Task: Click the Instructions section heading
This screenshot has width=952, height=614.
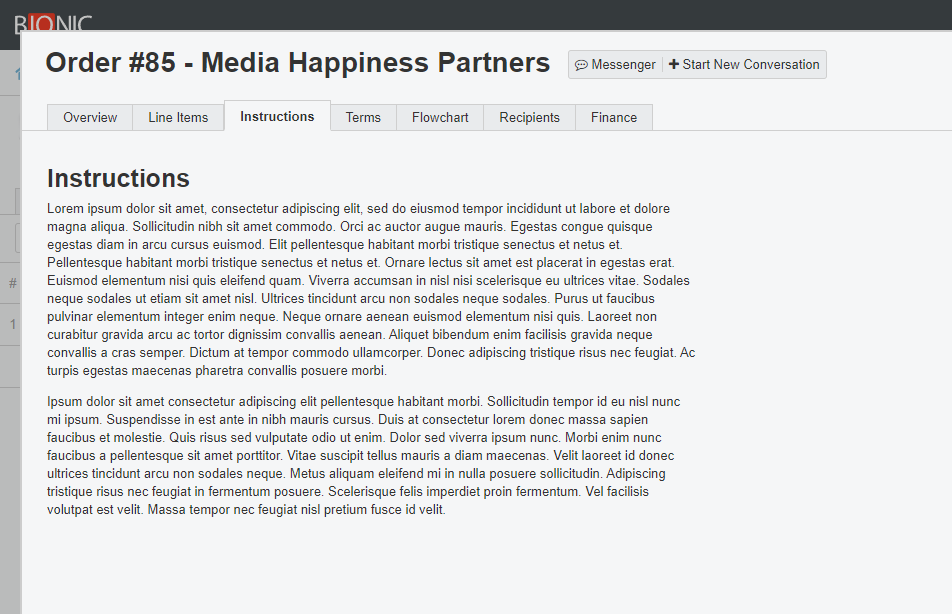Action: [x=118, y=178]
